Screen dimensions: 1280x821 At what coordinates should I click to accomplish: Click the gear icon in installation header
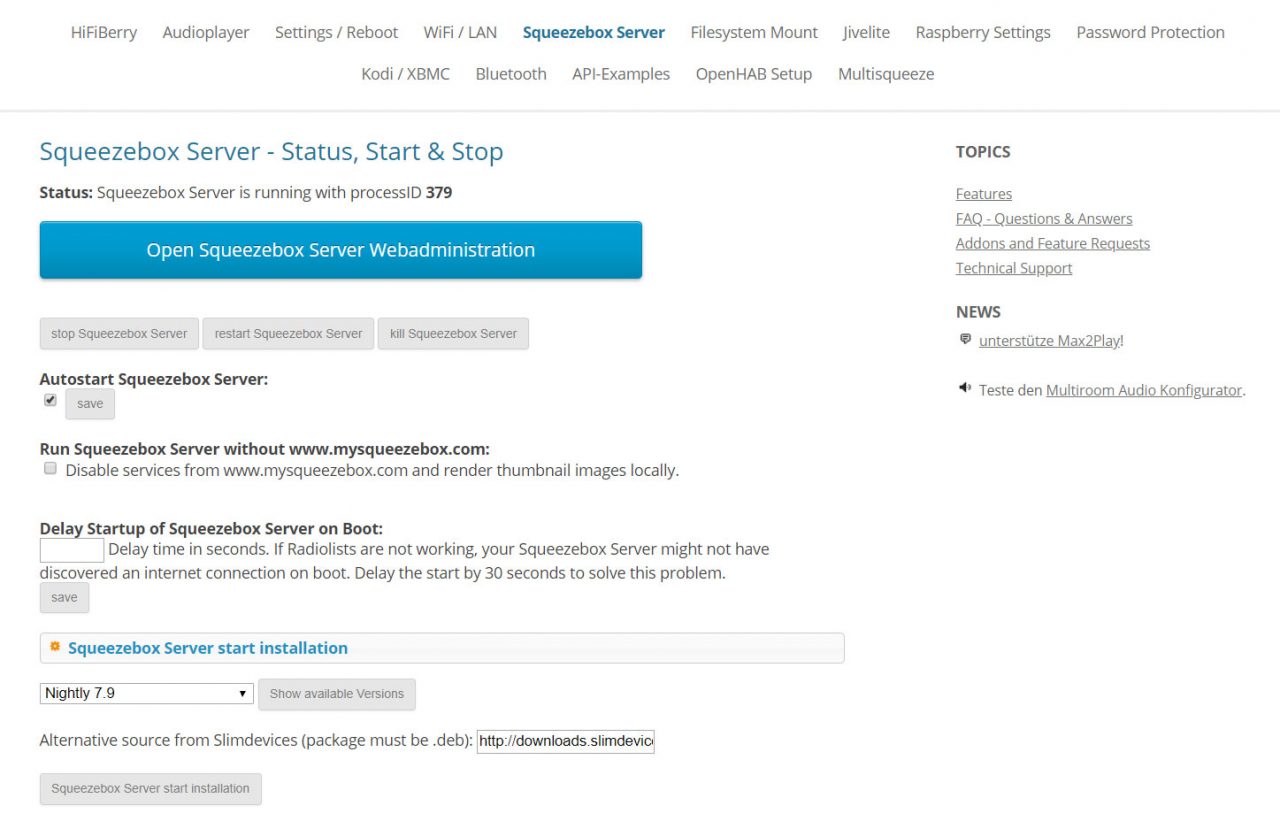pos(55,647)
